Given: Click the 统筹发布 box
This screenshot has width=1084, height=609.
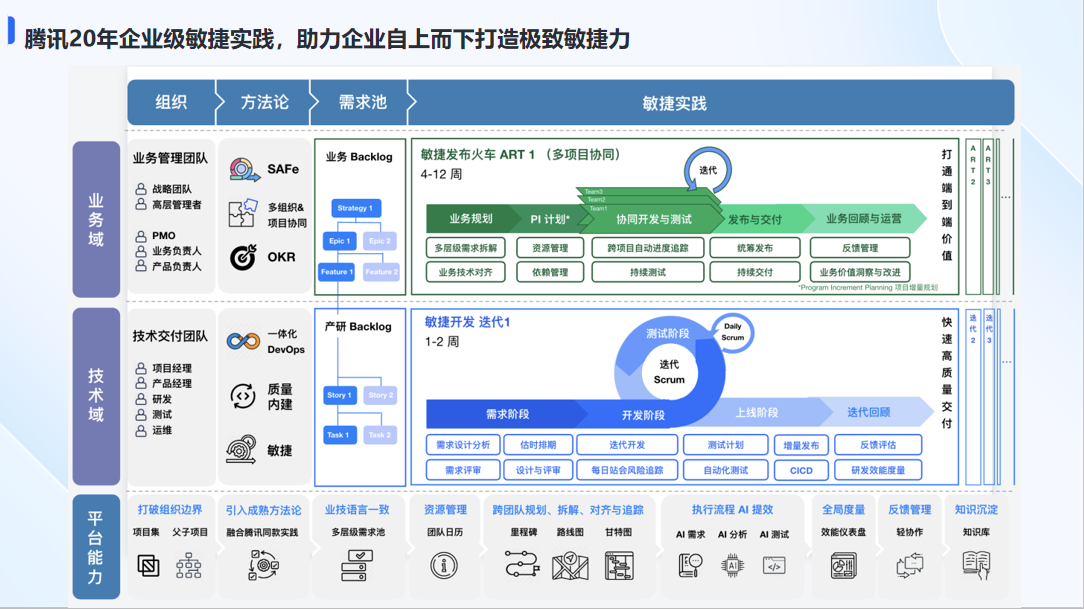Looking at the screenshot, I should point(755,247).
